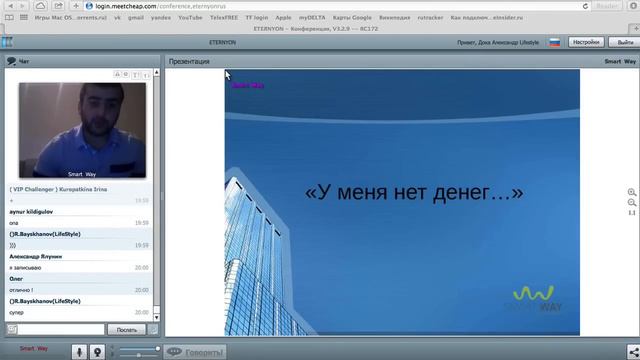Viewport: 640px width, 360px height.
Task: Open the iCloud tabs cloud icon
Action: point(40,6)
